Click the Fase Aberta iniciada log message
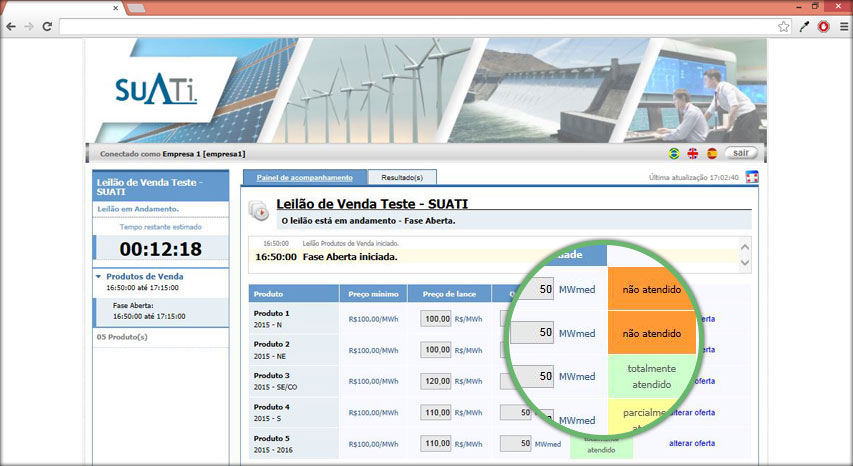 click(x=350, y=257)
